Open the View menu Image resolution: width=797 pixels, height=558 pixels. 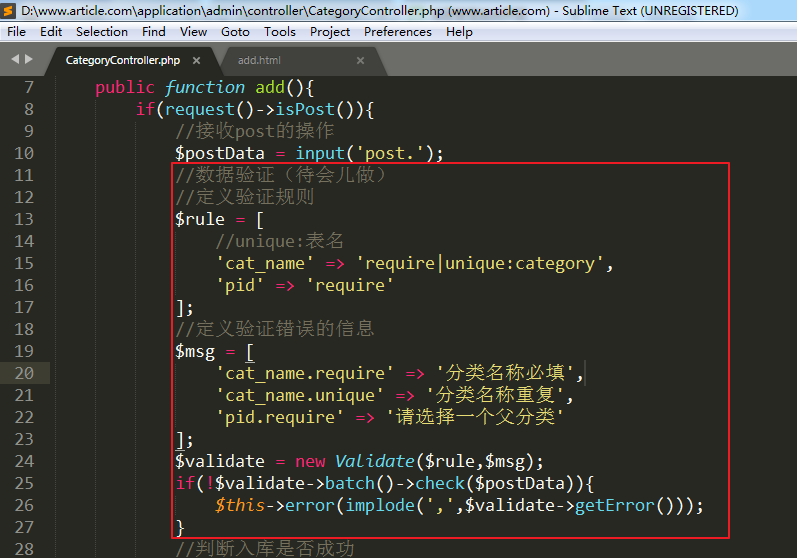click(193, 31)
